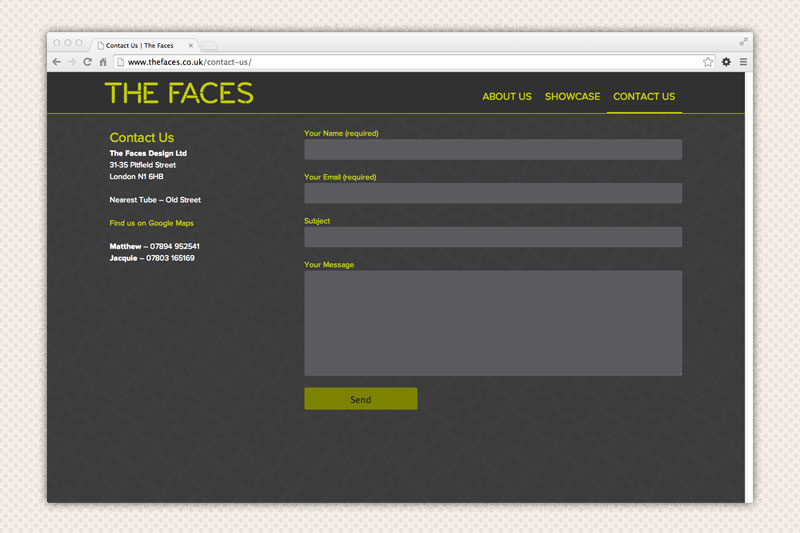Bookmark the page with star icon
The image size is (800, 533).
coord(708,62)
